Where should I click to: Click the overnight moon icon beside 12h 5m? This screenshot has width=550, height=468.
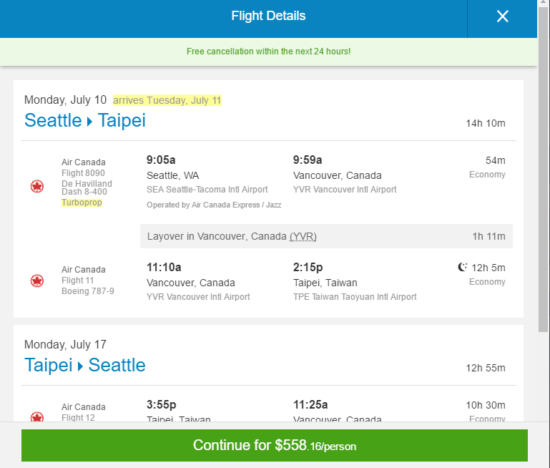click(462, 267)
